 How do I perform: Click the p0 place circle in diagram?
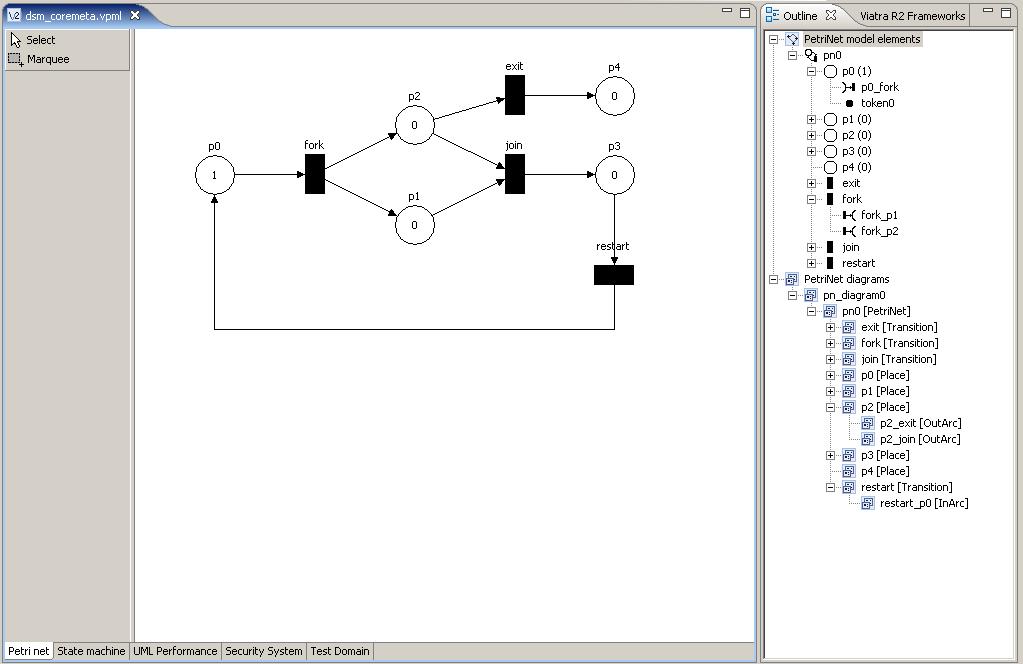tap(215, 175)
